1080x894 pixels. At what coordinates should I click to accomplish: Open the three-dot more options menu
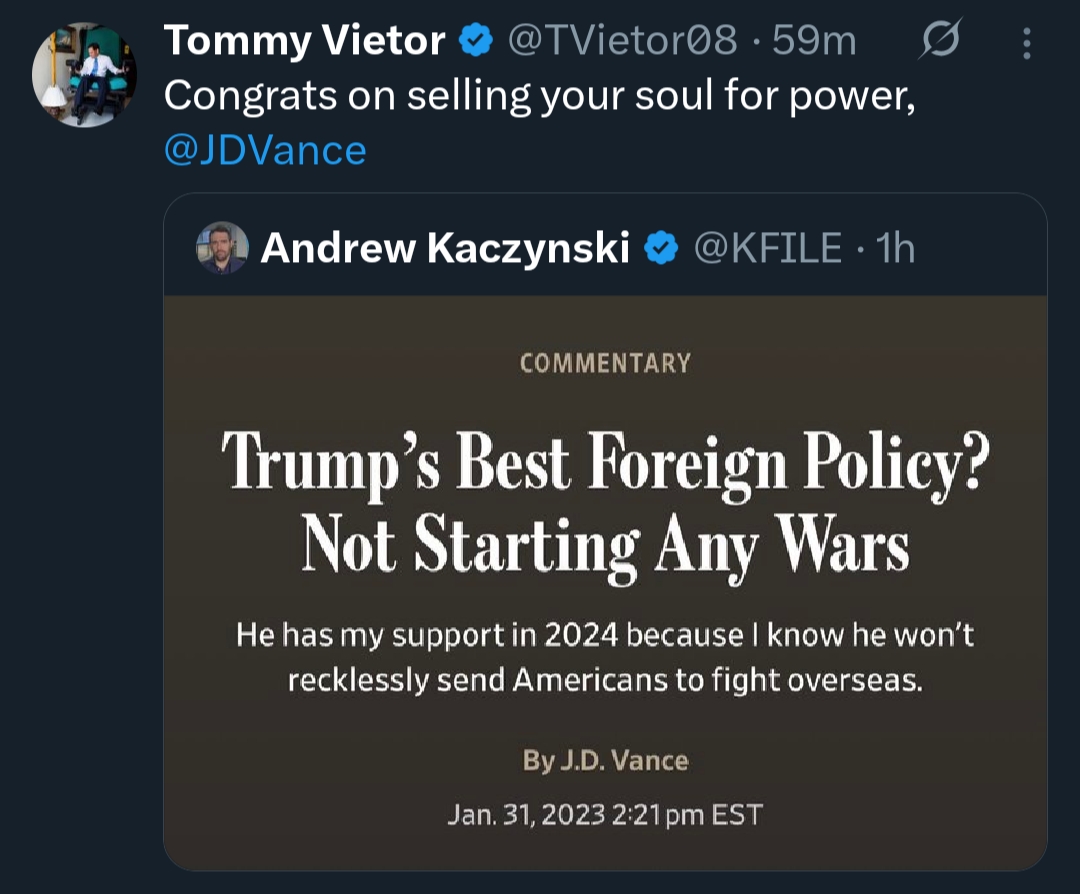point(1026,42)
